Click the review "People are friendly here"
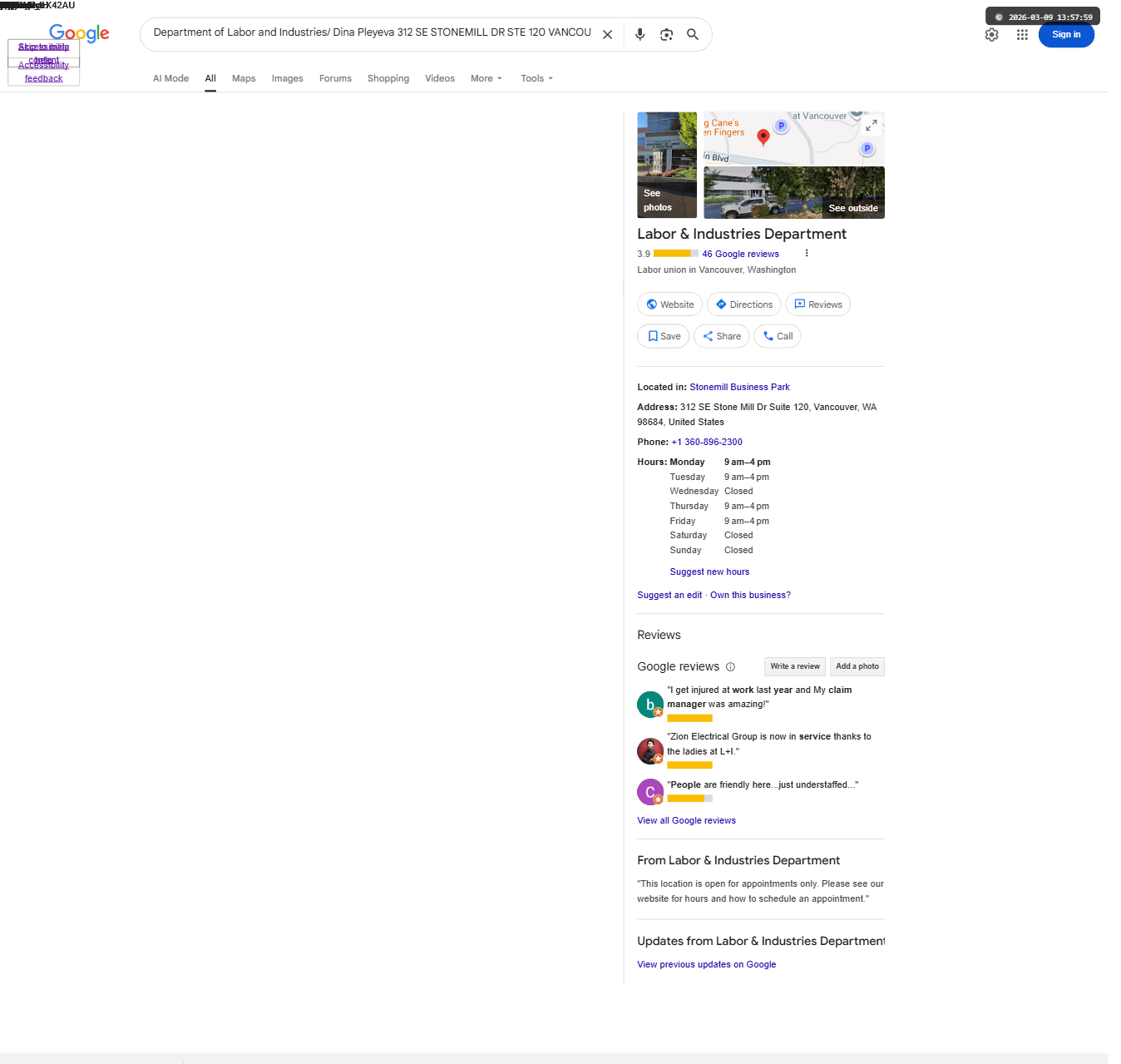 [x=763, y=785]
